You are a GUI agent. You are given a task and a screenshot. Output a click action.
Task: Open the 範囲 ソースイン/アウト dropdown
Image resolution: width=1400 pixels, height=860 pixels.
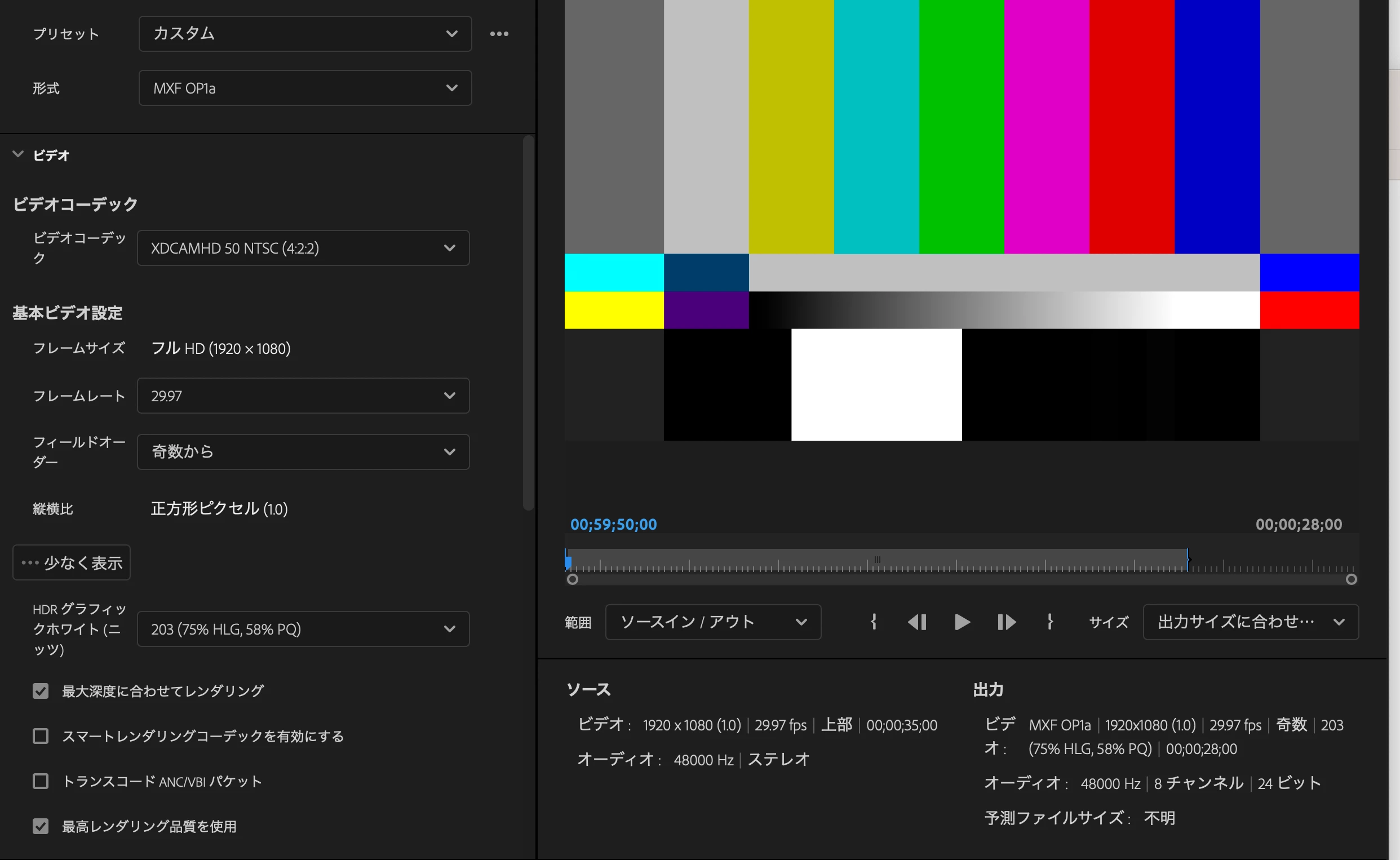[x=712, y=622]
